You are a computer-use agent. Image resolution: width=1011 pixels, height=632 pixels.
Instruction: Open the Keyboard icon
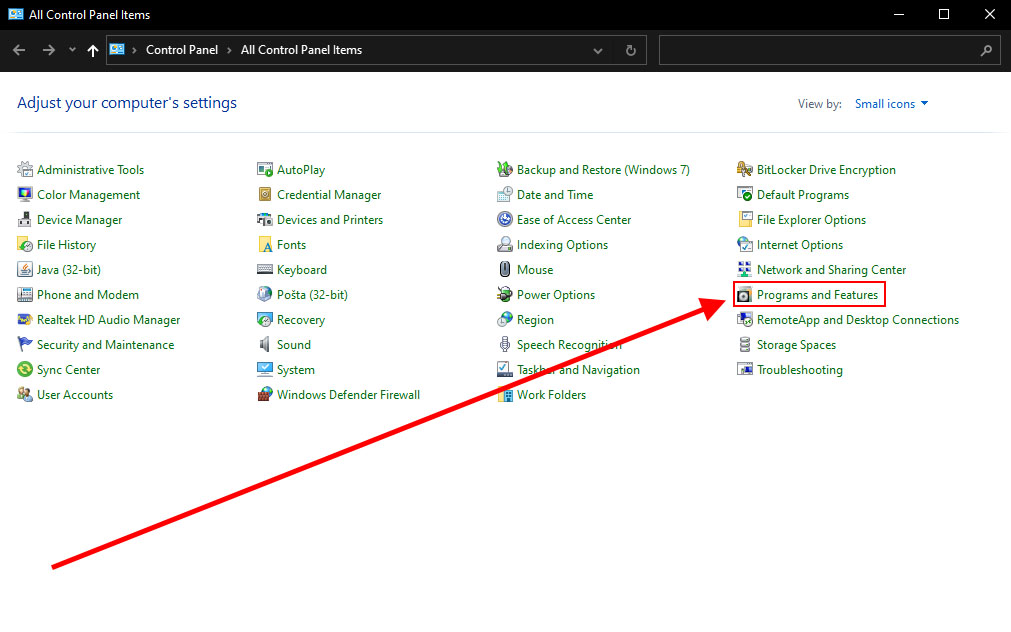[x=264, y=270]
